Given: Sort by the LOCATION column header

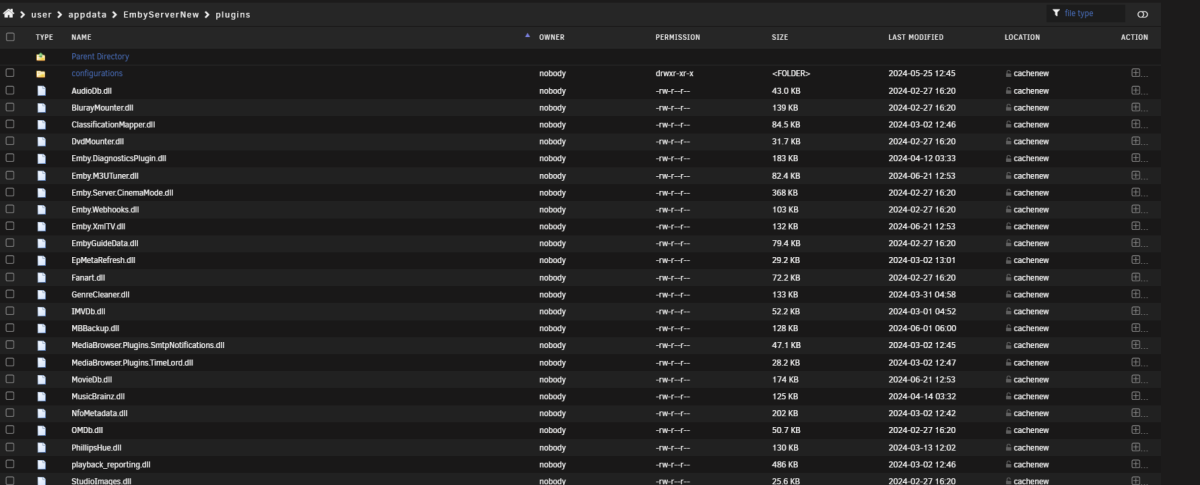Looking at the screenshot, I should (x=1022, y=37).
